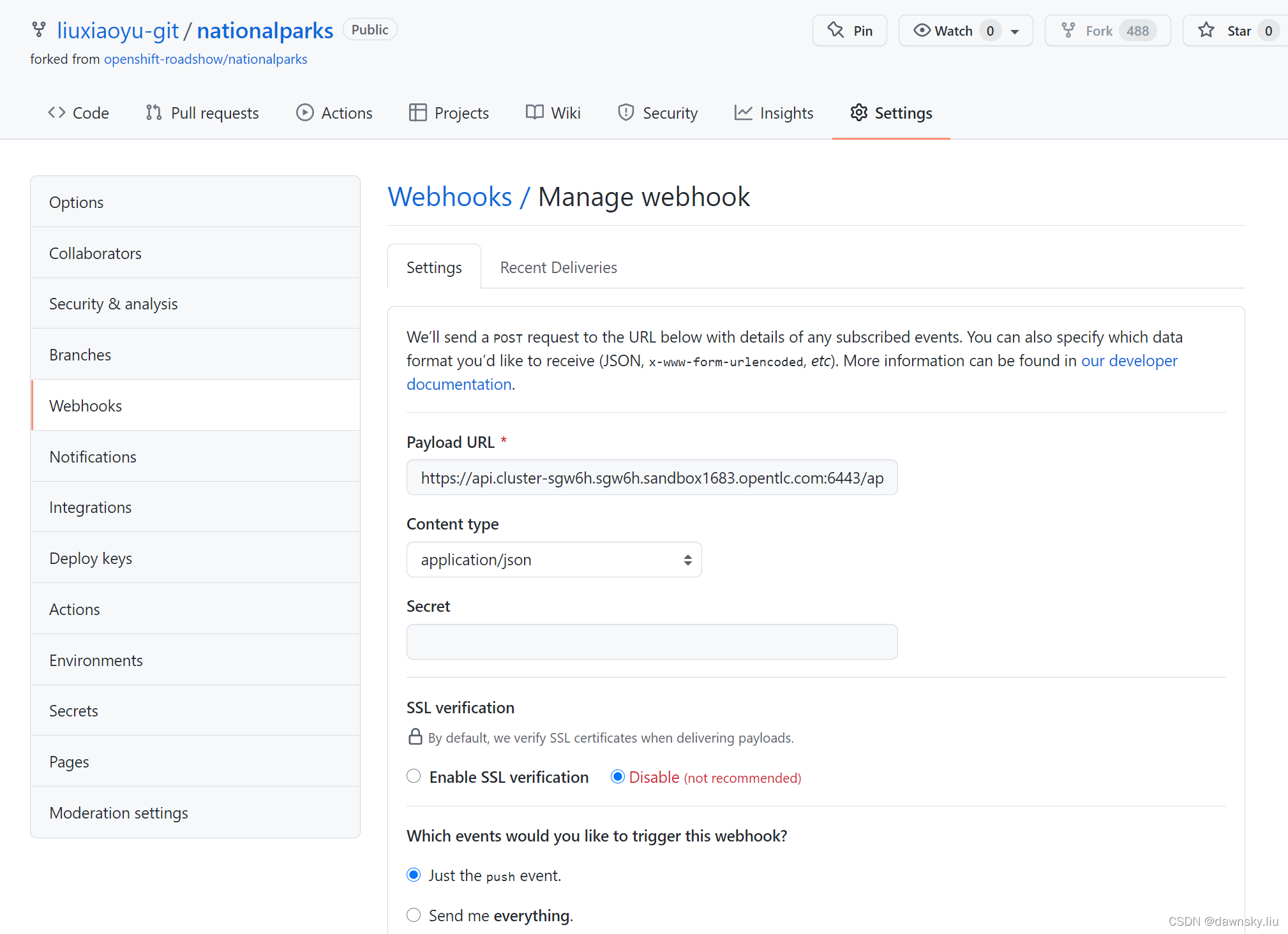Click the Wiki book icon
This screenshot has height=934, width=1288.
535,112
